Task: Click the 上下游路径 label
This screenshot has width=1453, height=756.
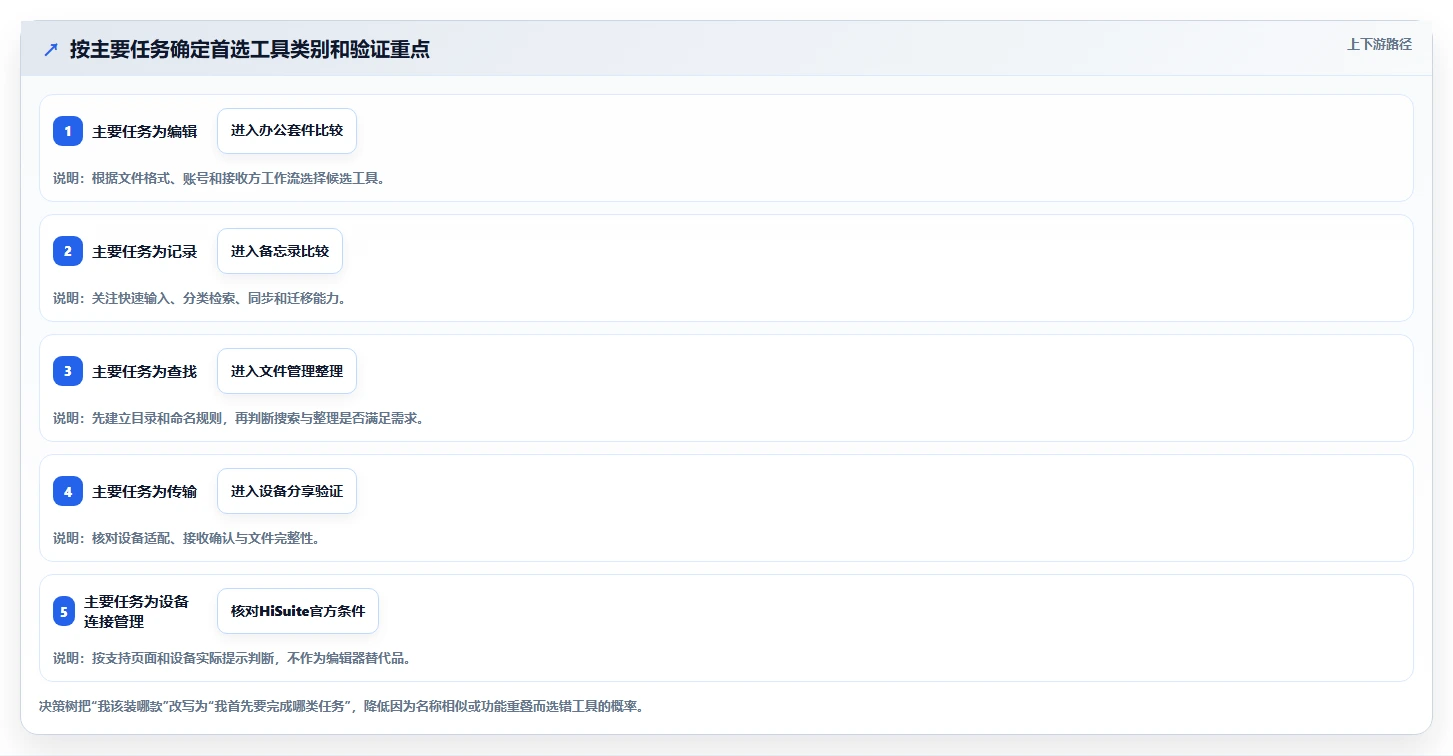Action: pos(1379,44)
